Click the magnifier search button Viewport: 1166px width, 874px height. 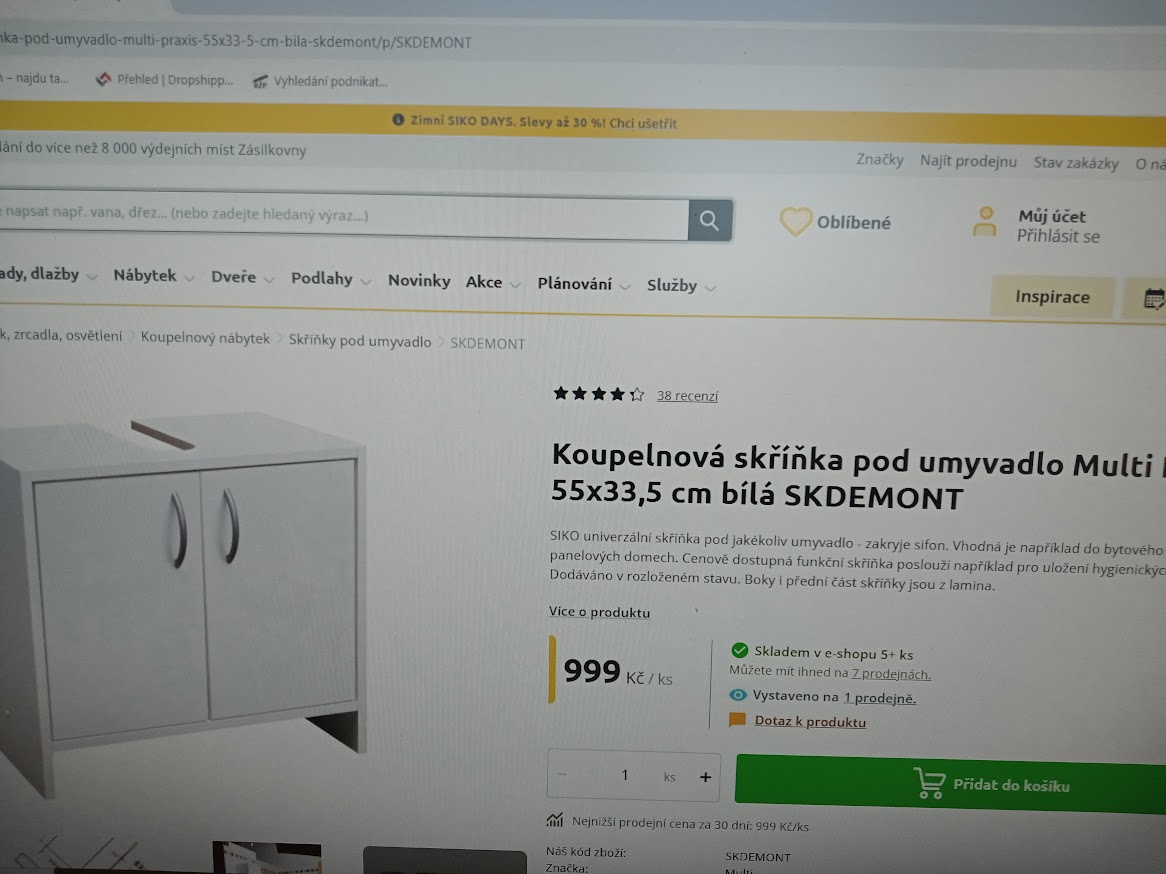[x=710, y=220]
